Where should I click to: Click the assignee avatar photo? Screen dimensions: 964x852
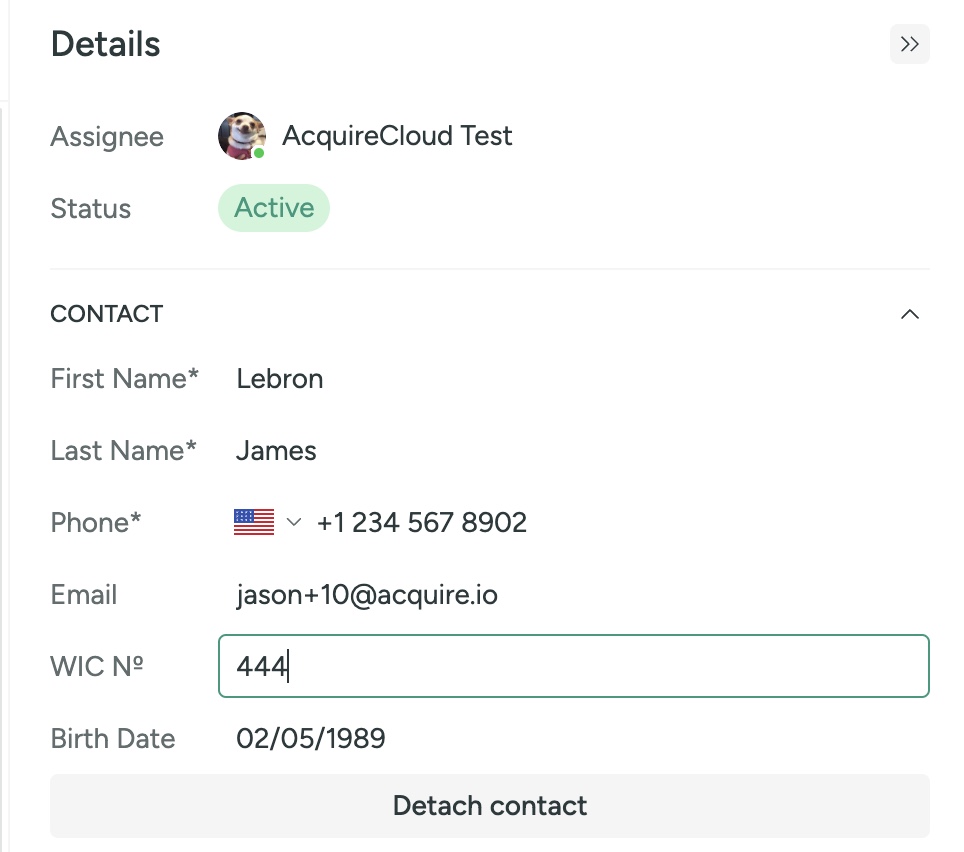(x=242, y=136)
